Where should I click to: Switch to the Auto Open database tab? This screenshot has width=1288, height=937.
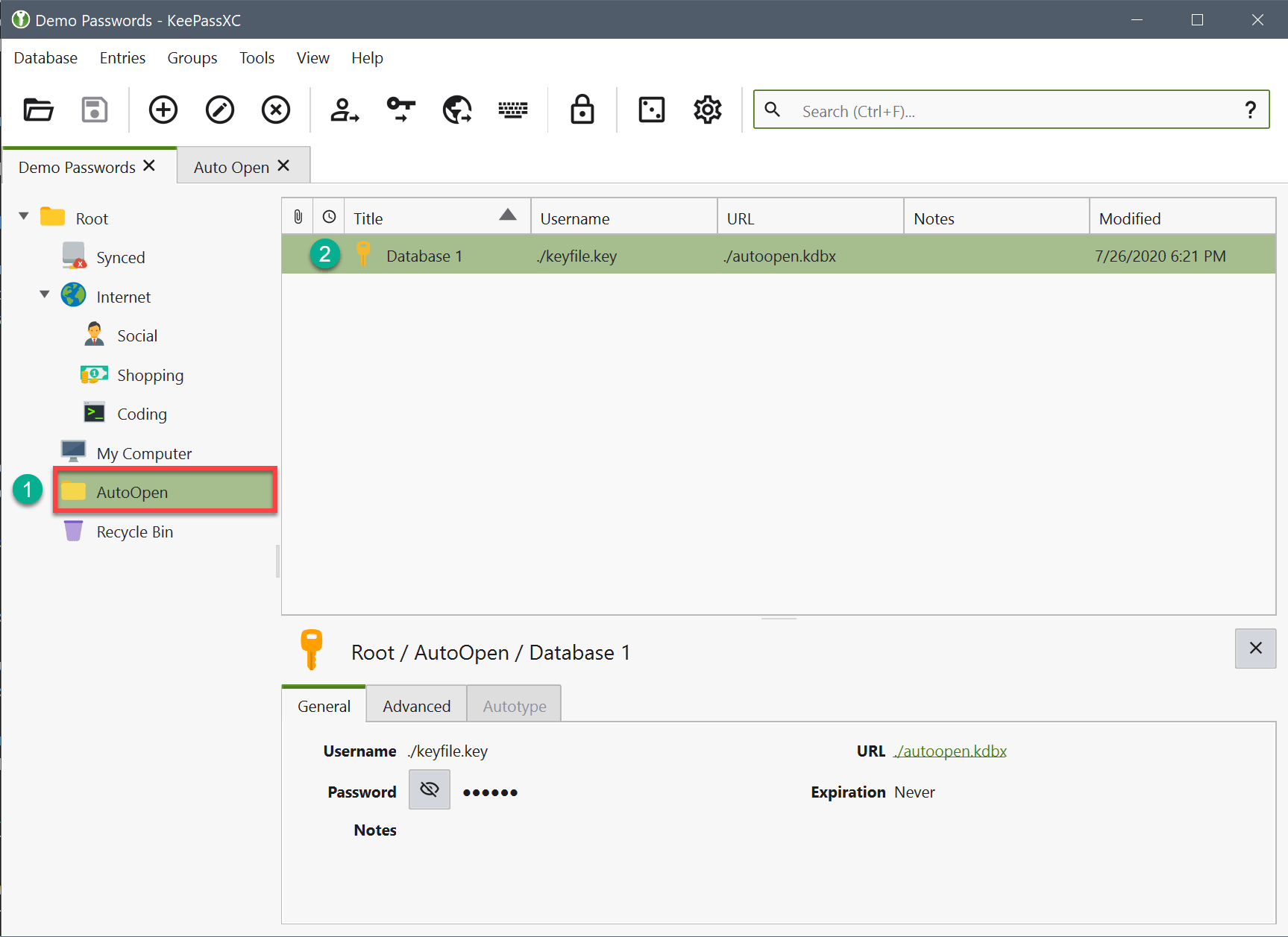(231, 167)
